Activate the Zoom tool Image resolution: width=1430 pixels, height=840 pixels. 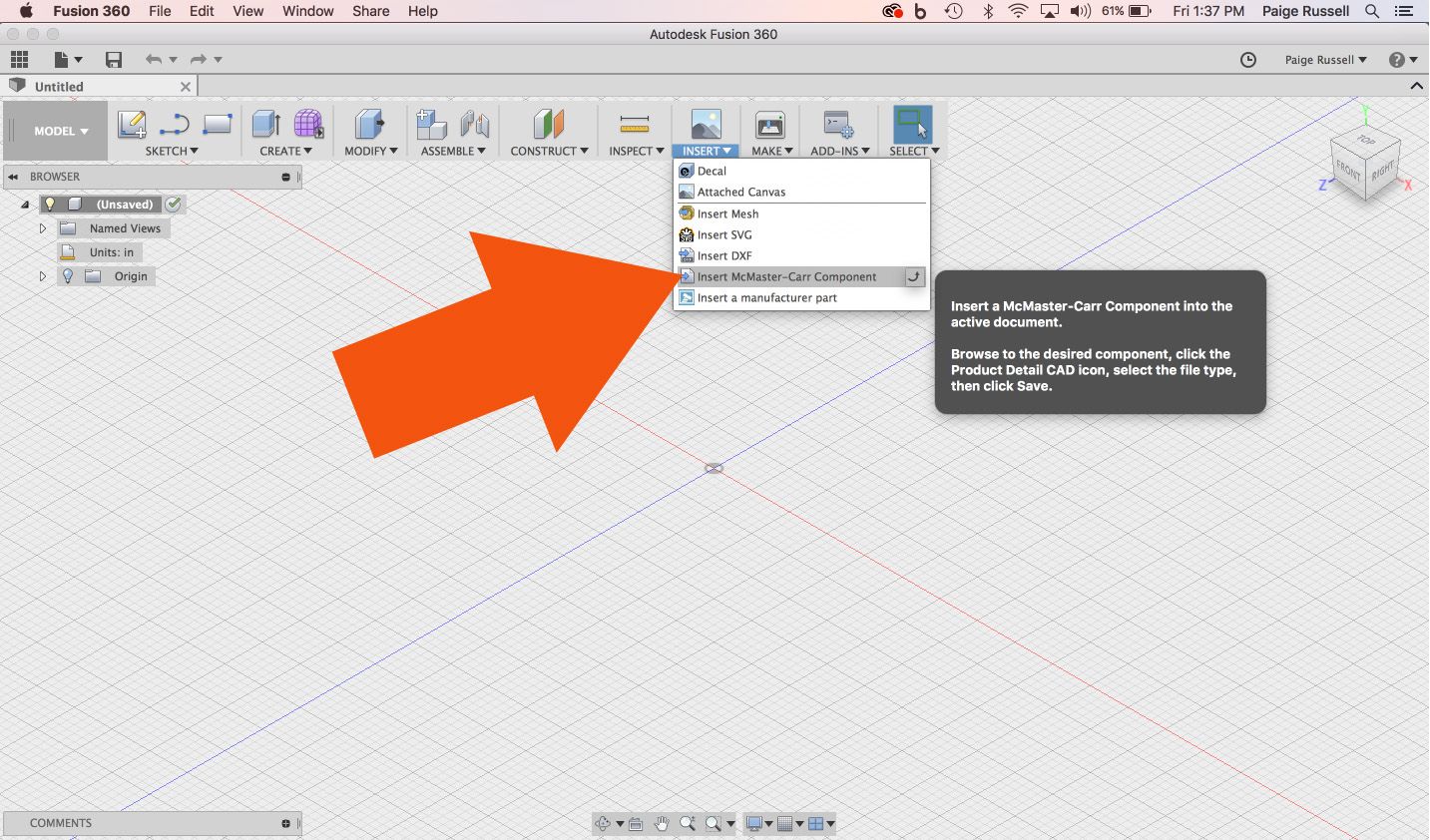tap(688, 823)
